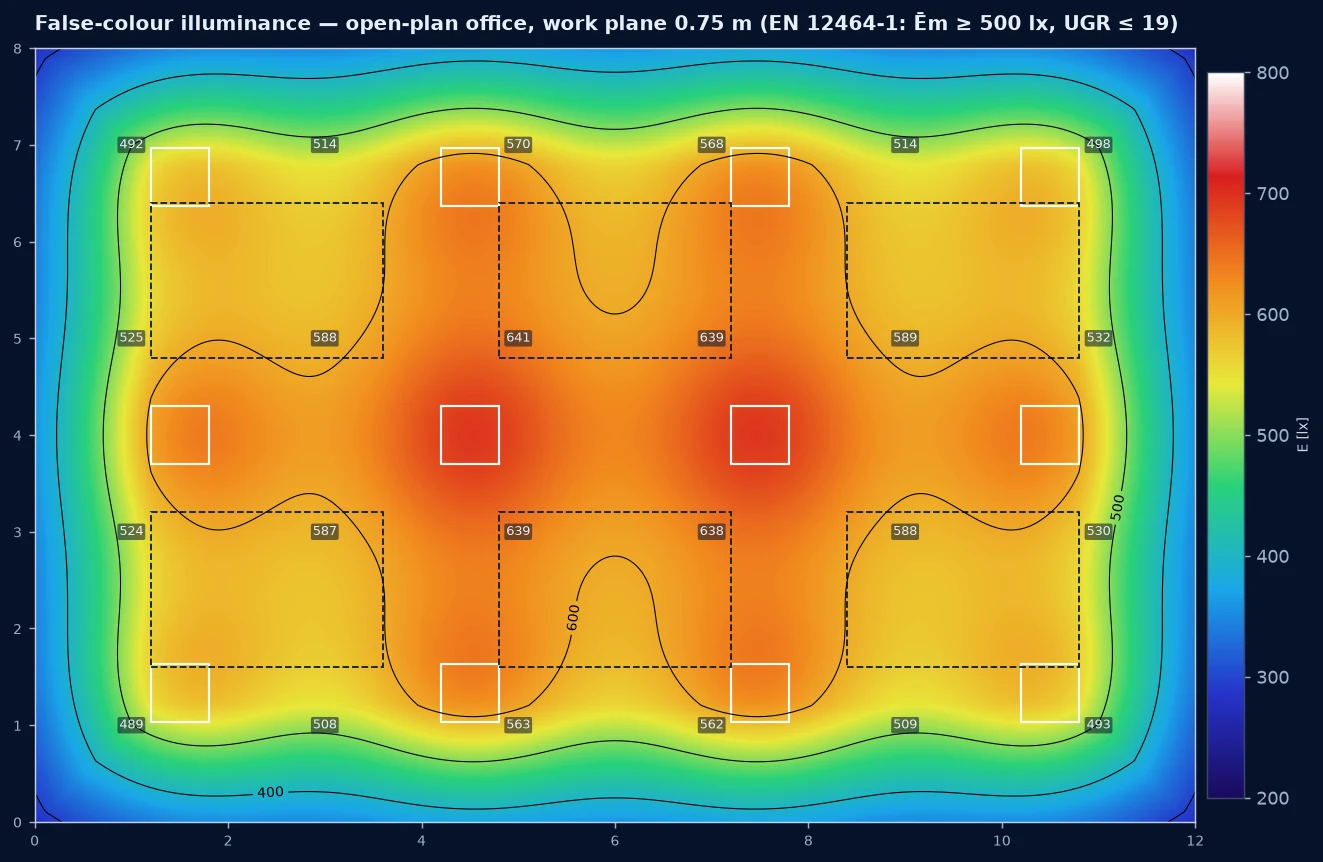Click the 587 illuminance value label
Screen dimensions: 1323x862
pos(325,531)
